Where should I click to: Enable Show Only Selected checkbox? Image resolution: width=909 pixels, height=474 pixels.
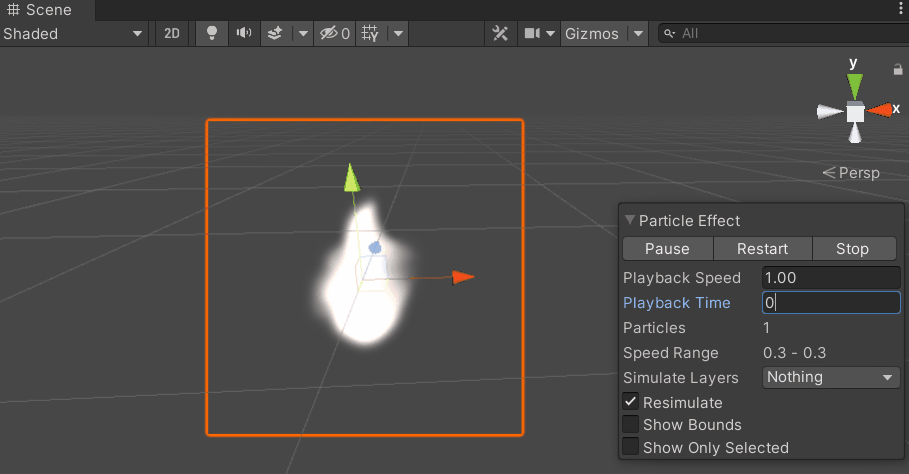coord(631,447)
